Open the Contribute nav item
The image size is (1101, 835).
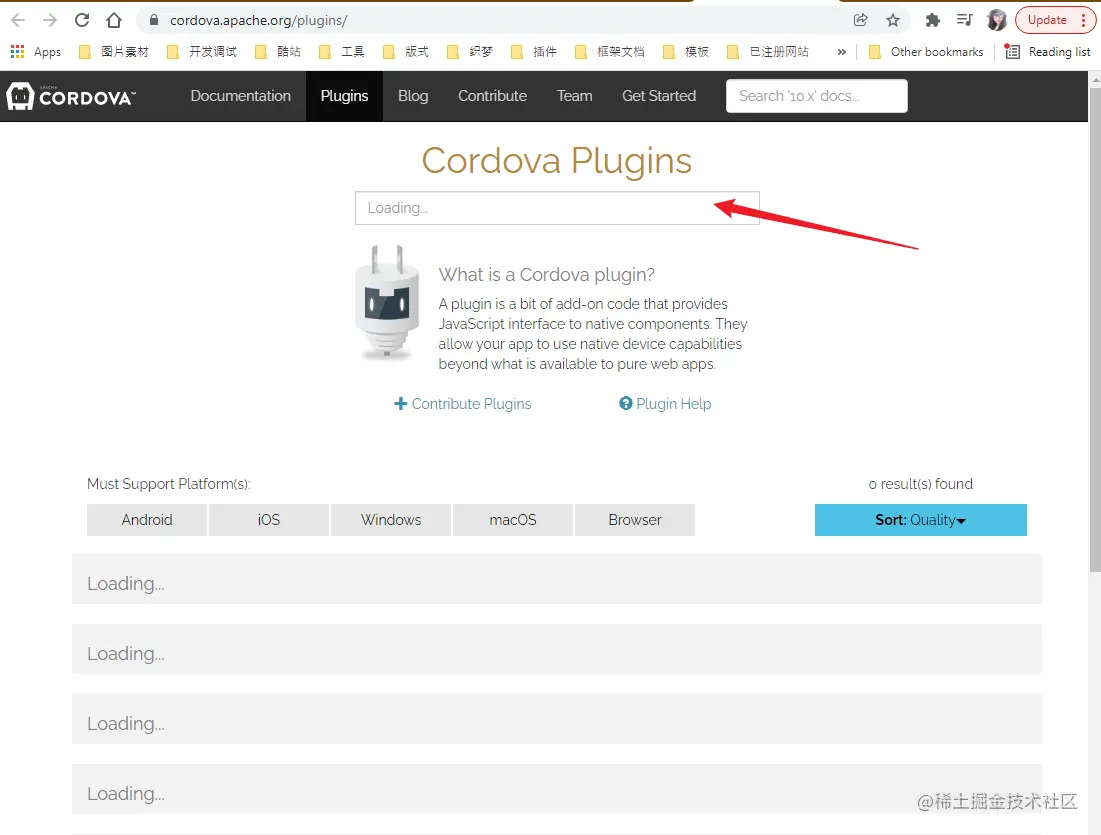pyautogui.click(x=492, y=96)
